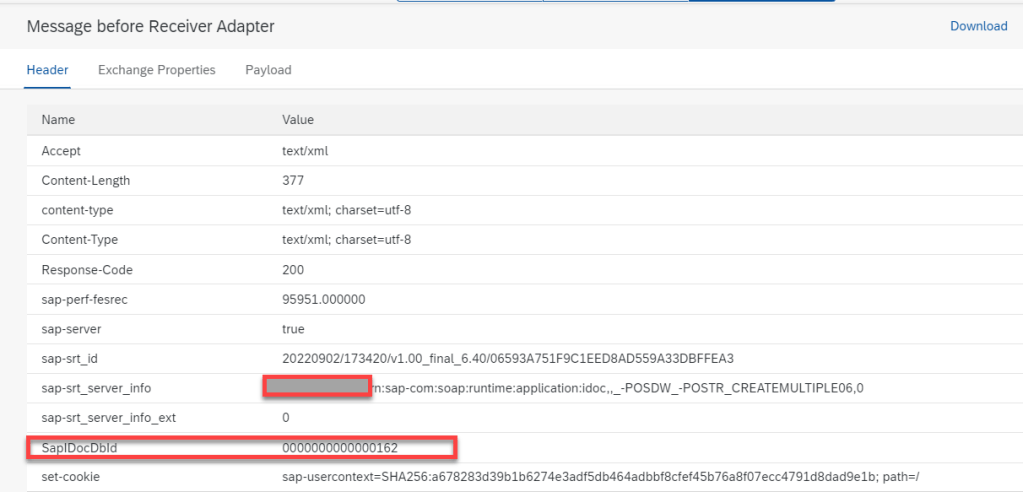
Task: Click the Accept header row name
Action: 61,151
